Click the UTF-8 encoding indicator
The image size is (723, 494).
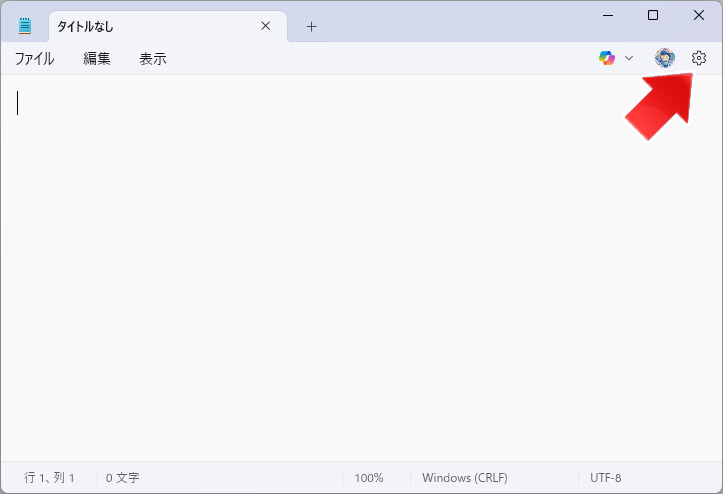(x=605, y=477)
